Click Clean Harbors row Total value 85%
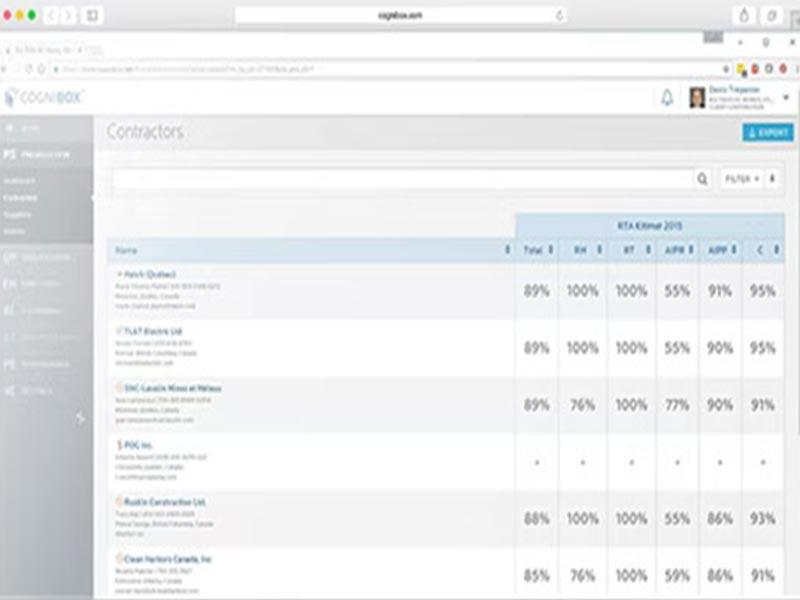 (x=536, y=576)
